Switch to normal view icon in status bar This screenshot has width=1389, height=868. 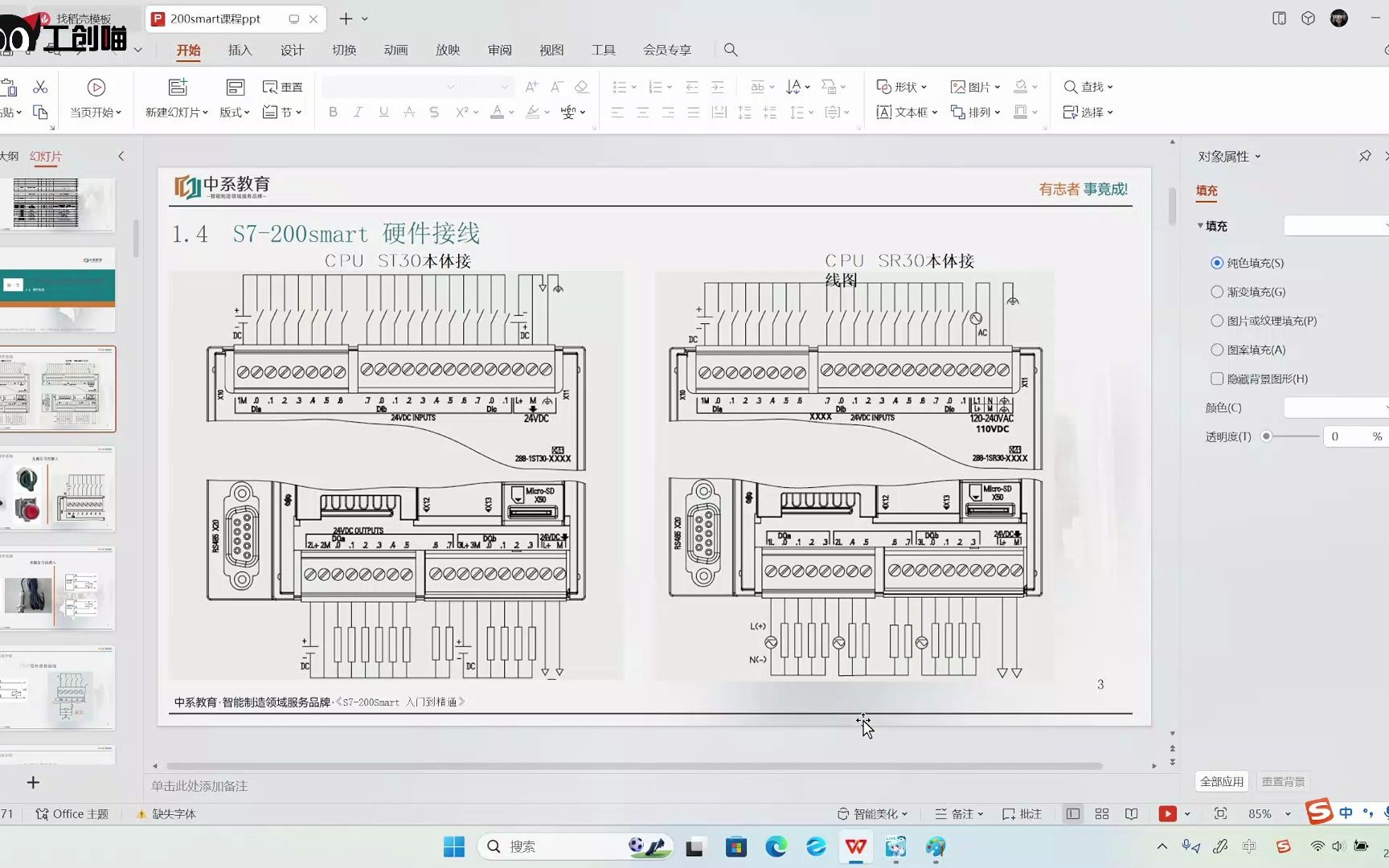click(x=1073, y=814)
